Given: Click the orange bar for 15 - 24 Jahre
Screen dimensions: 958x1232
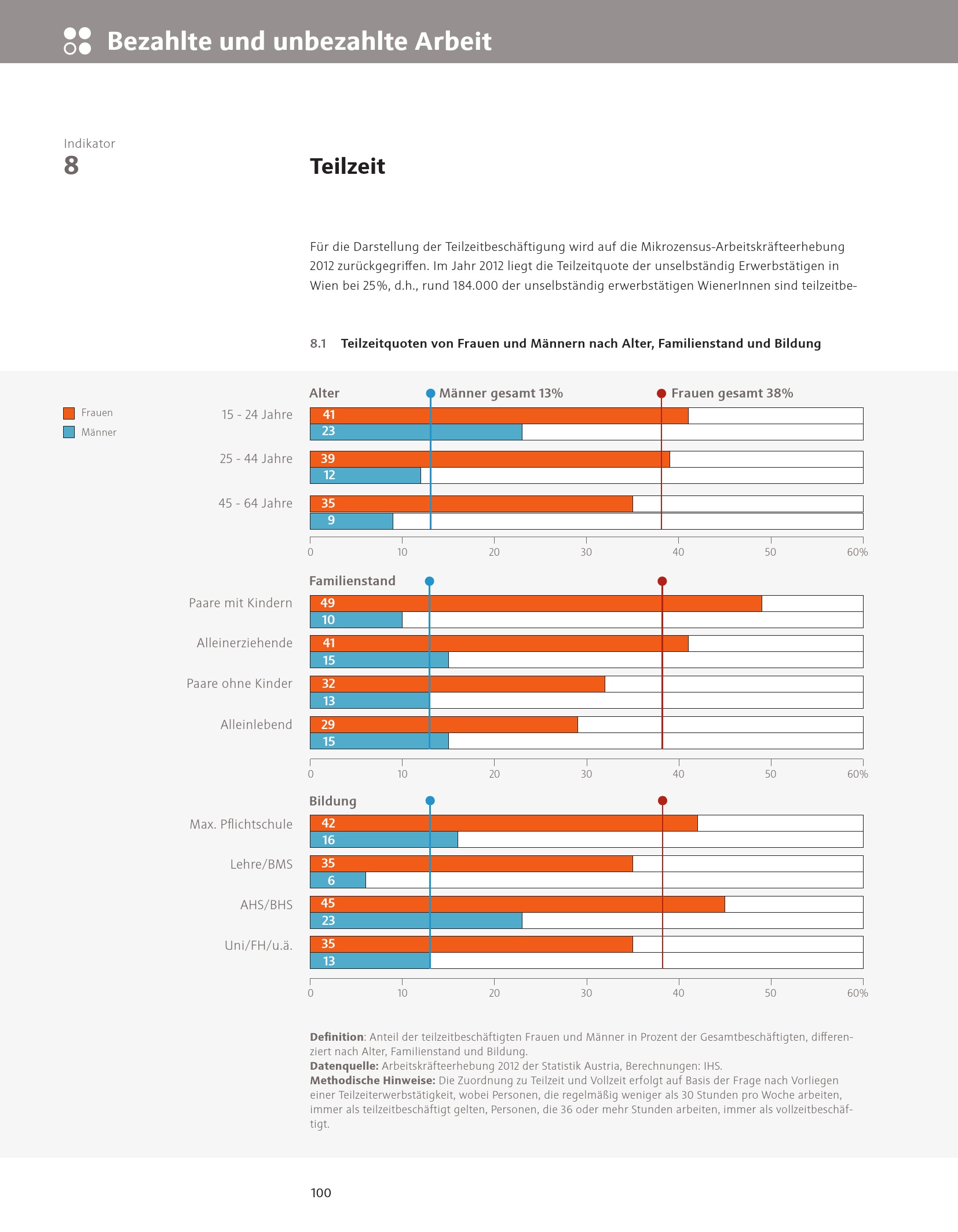Looking at the screenshot, I should pyautogui.click(x=498, y=415).
